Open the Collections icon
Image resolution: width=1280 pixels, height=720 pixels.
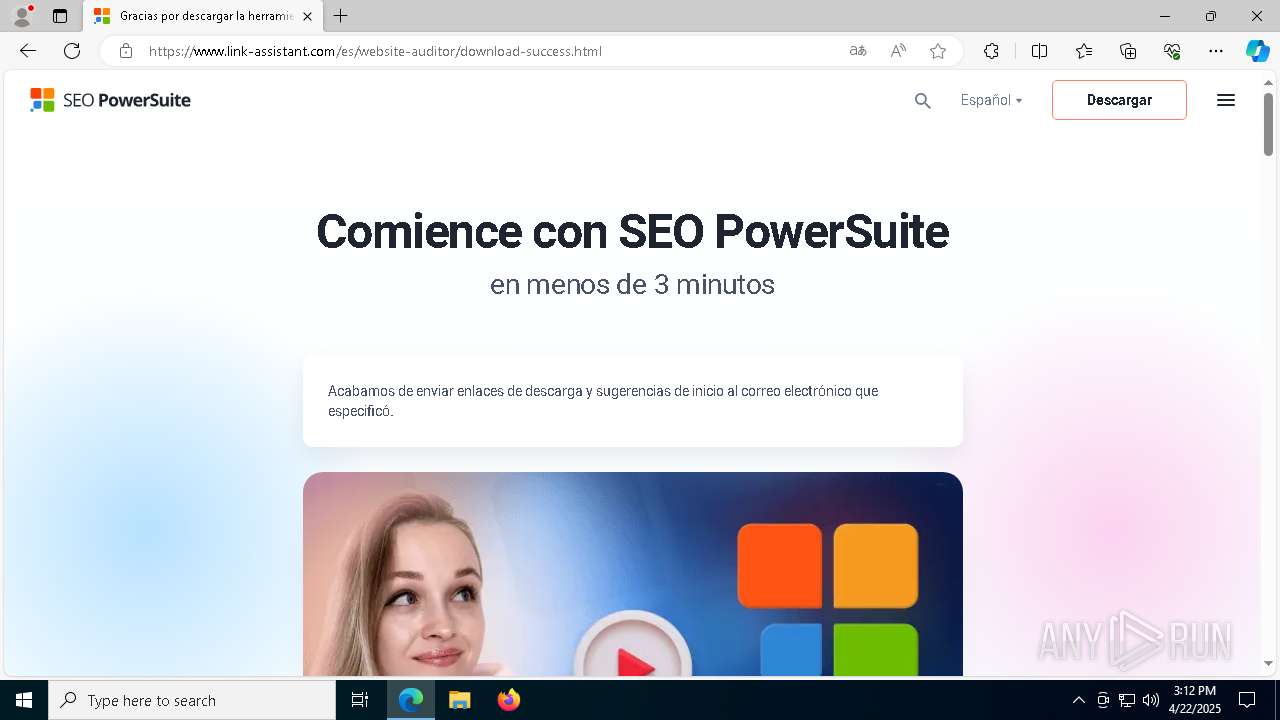tap(1128, 51)
